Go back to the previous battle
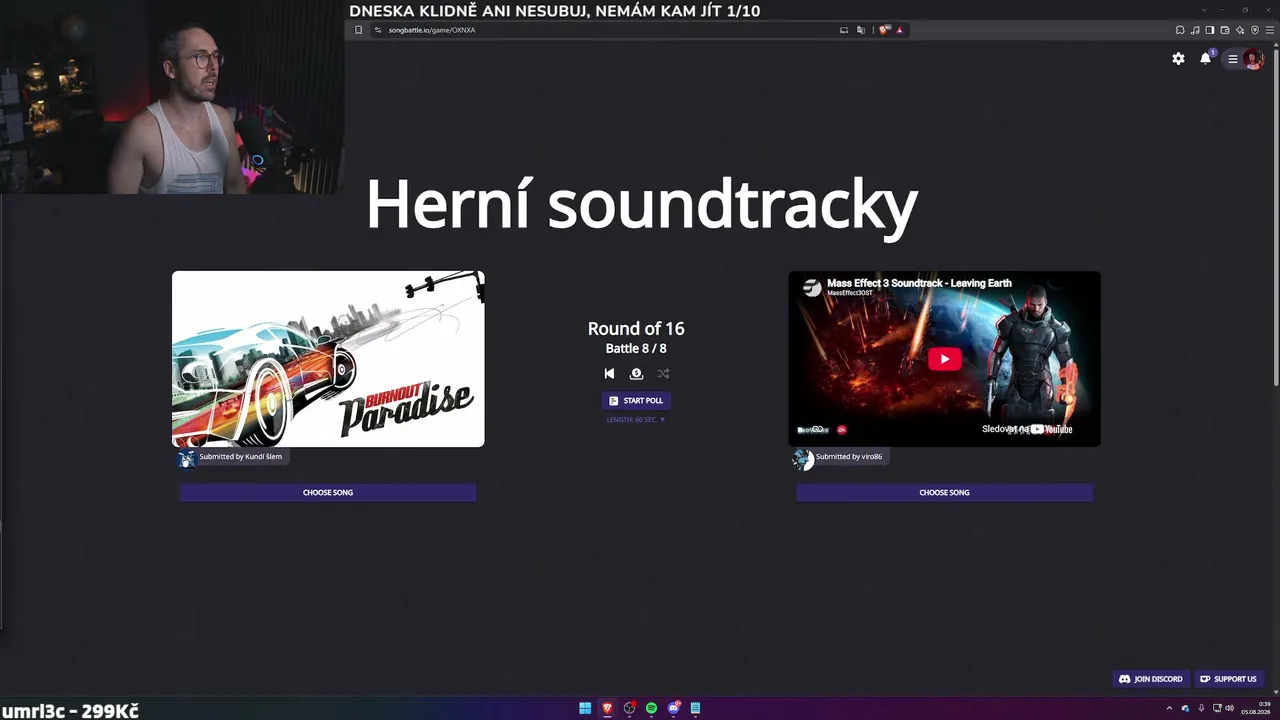This screenshot has height=720, width=1280. pos(609,374)
